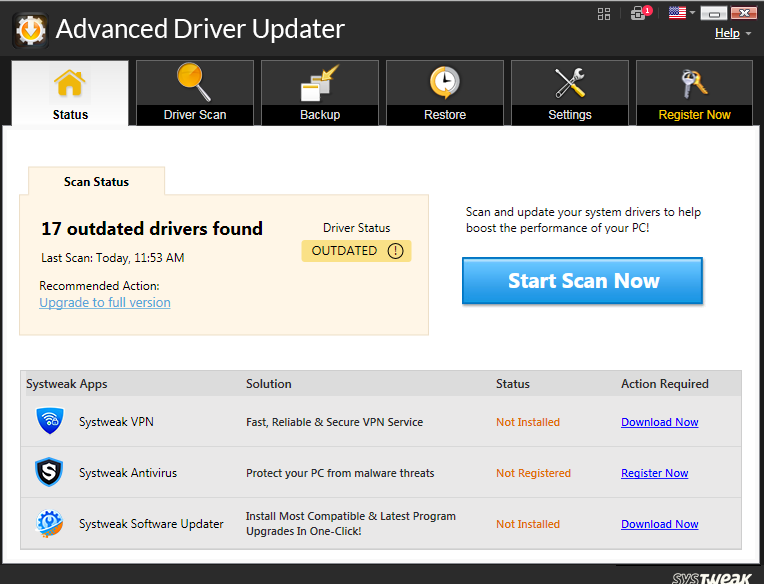
Task: Click the Last Scan time text
Action: 113,258
